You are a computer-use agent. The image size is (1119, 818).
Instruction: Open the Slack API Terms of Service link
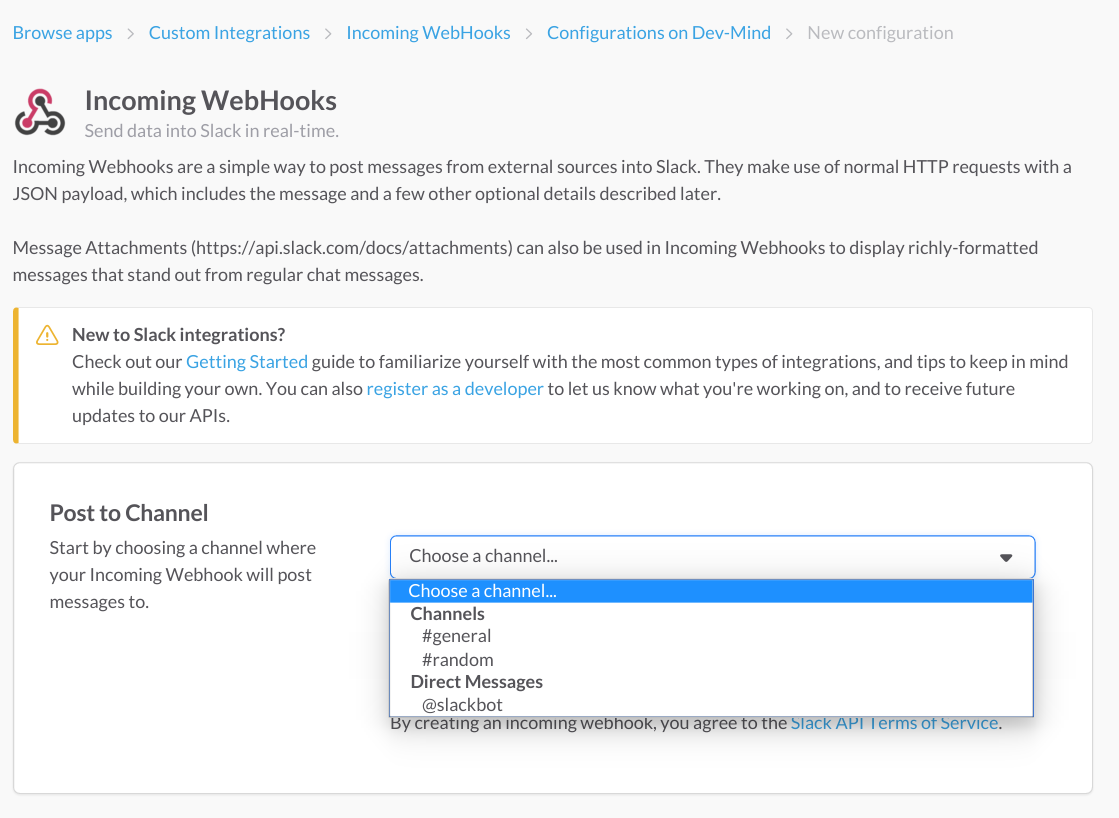point(894,723)
